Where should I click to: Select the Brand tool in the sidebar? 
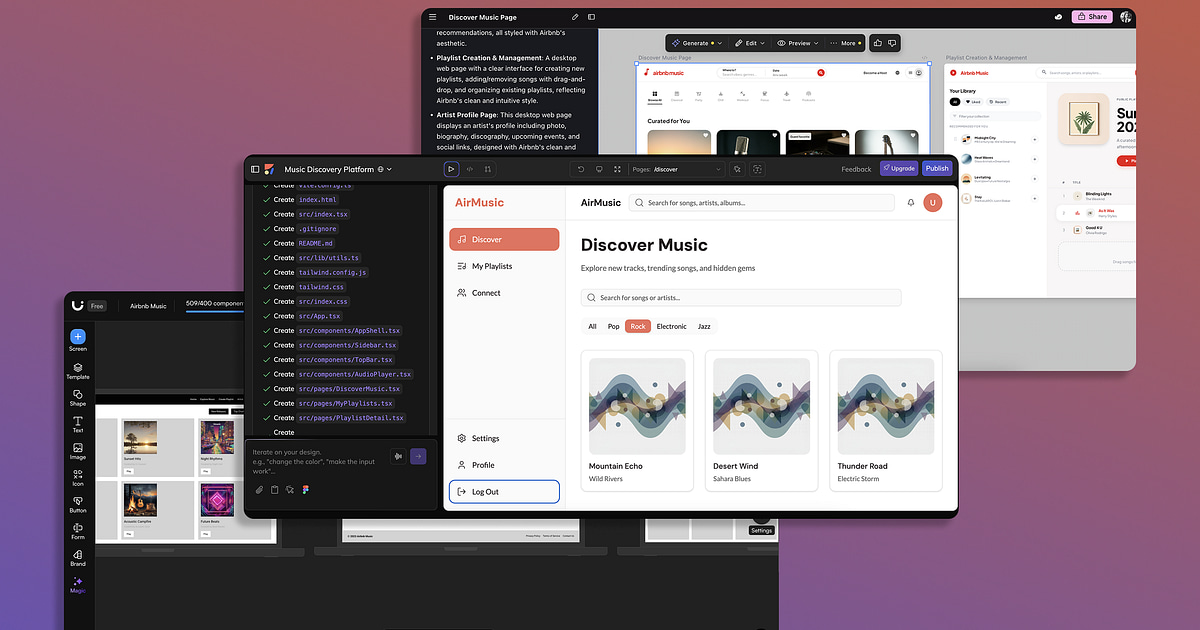coord(77,557)
